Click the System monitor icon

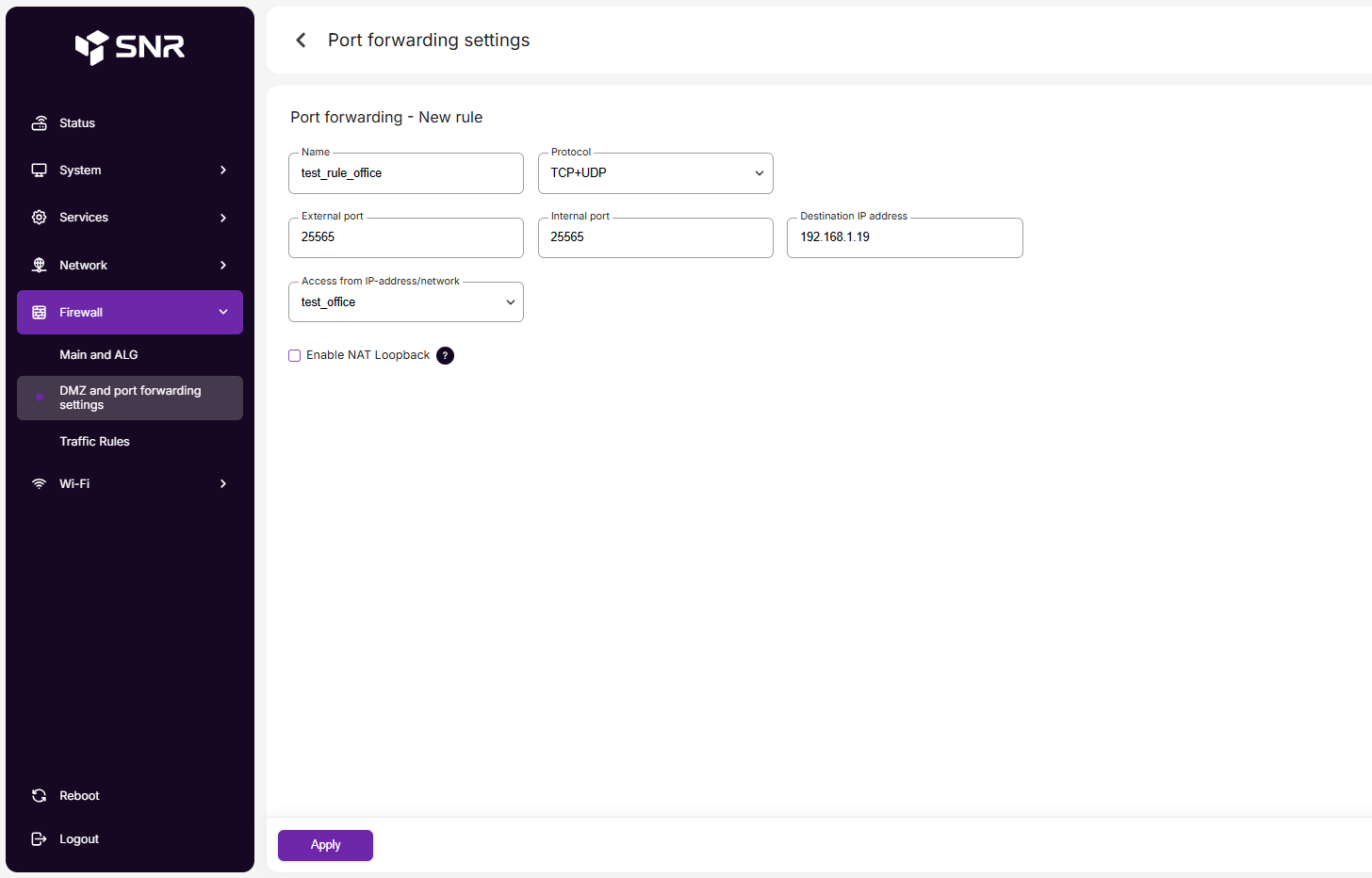(39, 171)
